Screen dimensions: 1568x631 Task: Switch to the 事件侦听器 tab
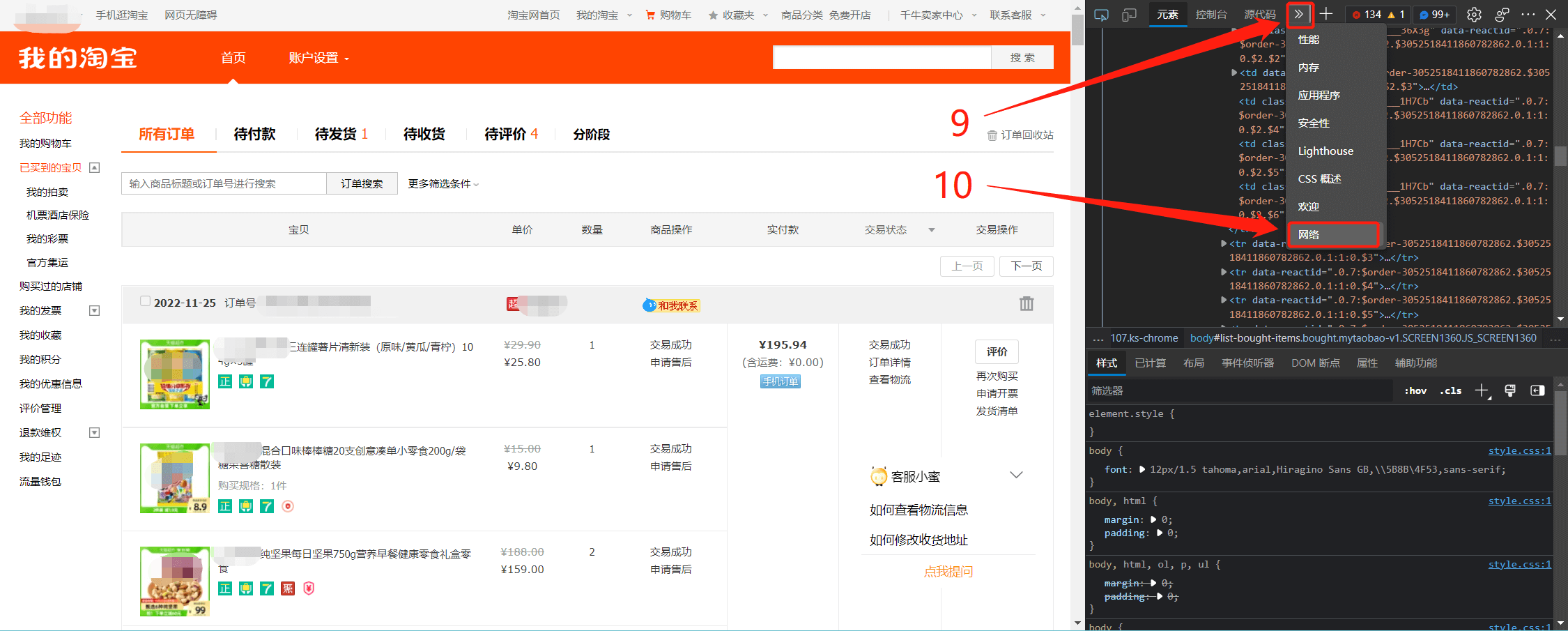[1247, 363]
